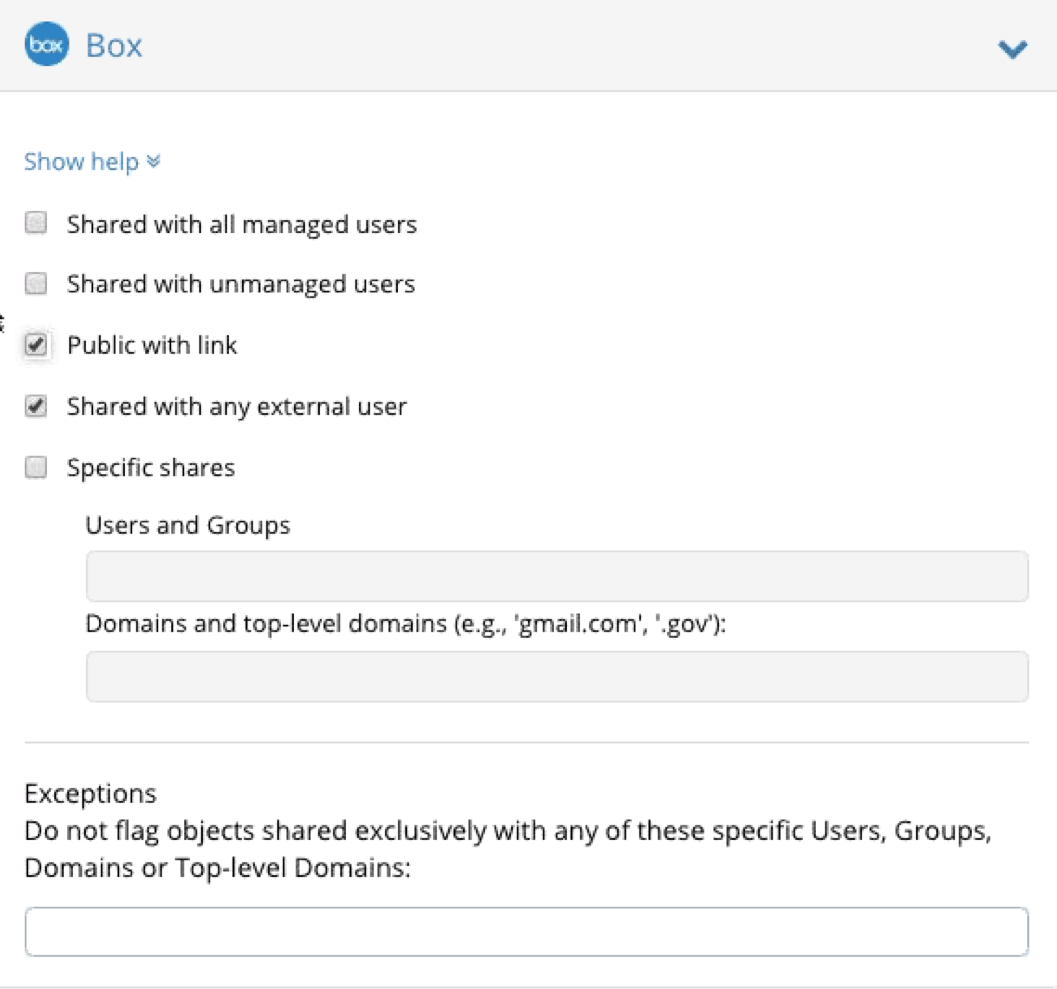1057x989 pixels.
Task: Check the Specific shares checkbox
Action: pos(36,468)
